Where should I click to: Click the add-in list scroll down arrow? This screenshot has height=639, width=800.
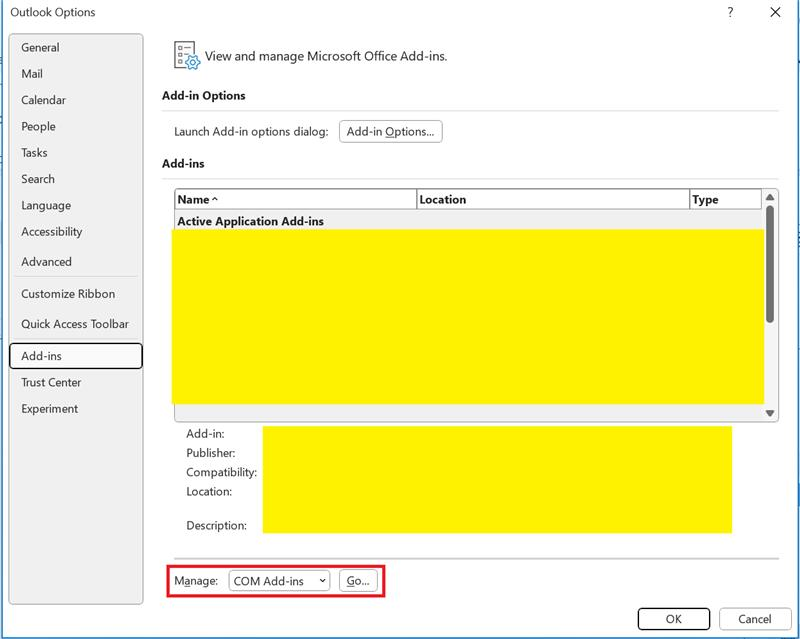point(770,413)
